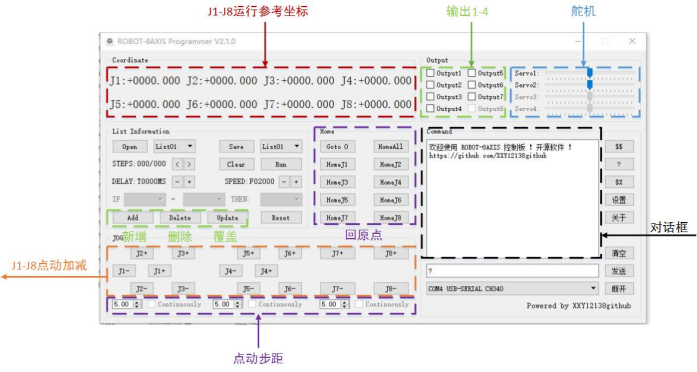Click the $X unlock button
The width and height of the screenshot is (697, 372).
(619, 182)
